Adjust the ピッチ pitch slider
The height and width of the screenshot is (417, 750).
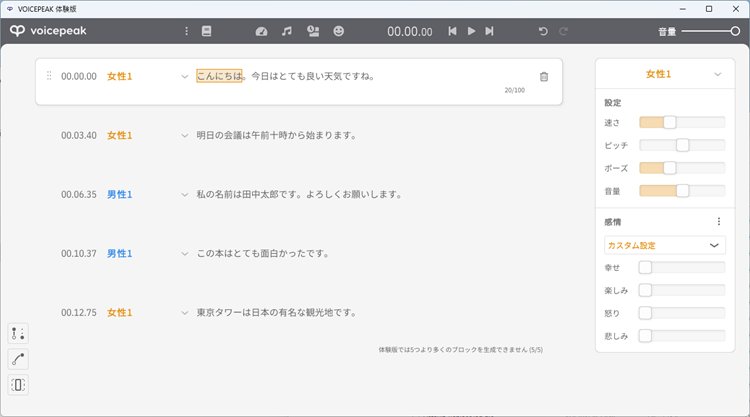[x=682, y=145]
